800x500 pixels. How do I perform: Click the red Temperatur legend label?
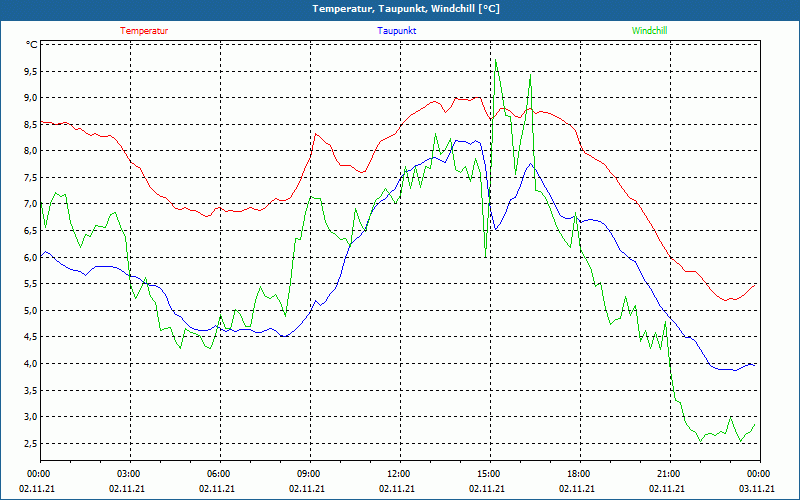pyautogui.click(x=144, y=31)
